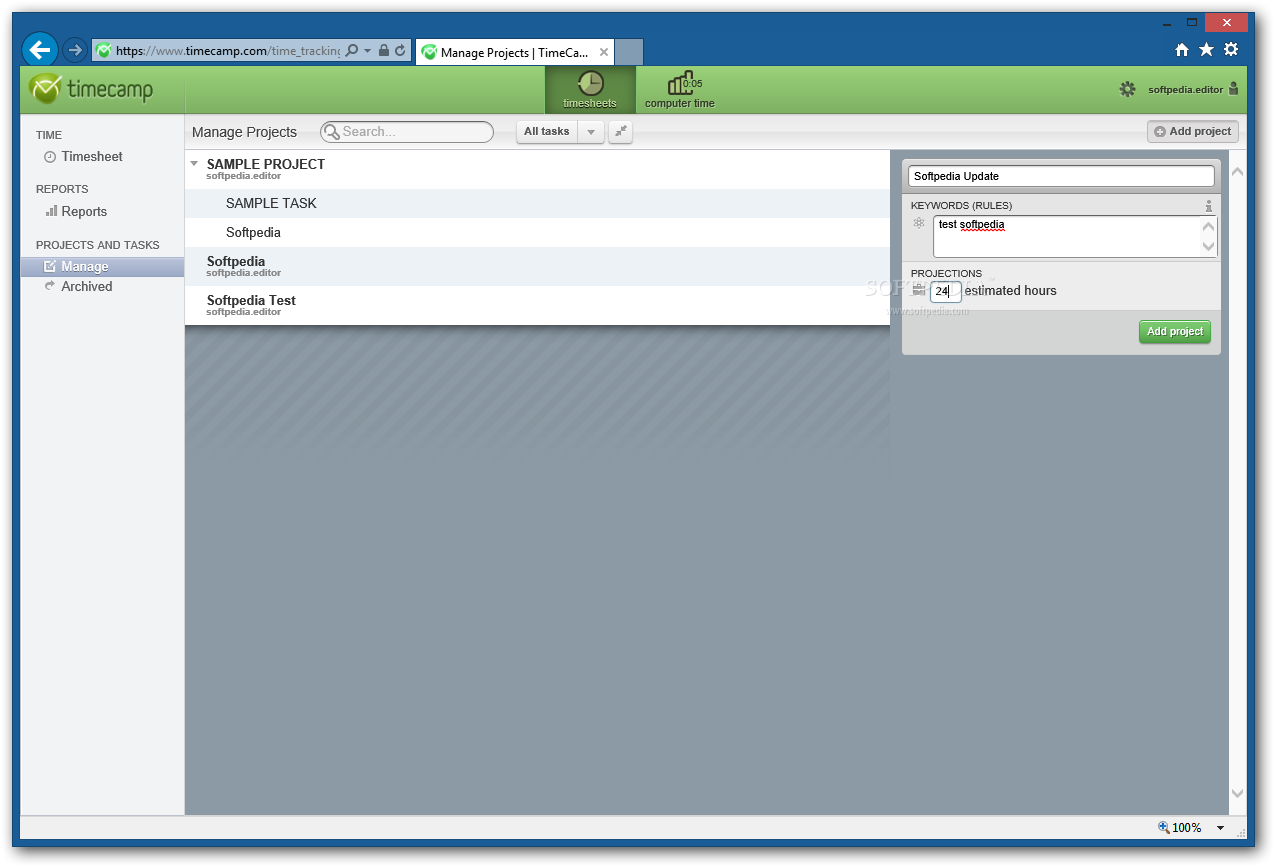Click the user profile person icon
The image size is (1275, 867).
click(1233, 89)
